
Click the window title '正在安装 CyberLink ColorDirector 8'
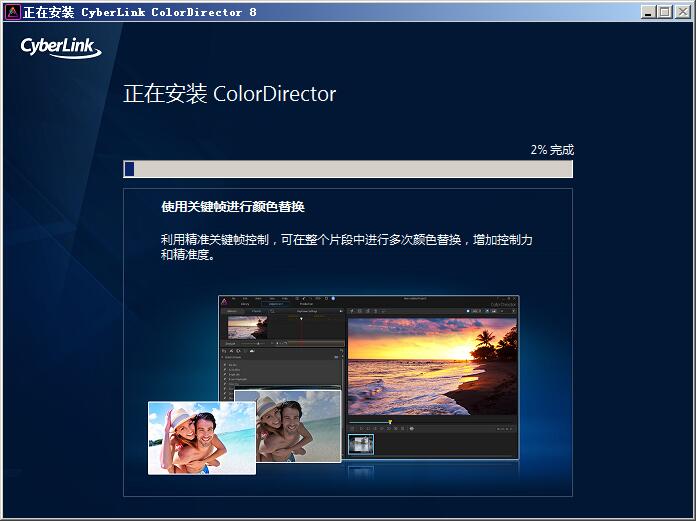(x=140, y=12)
